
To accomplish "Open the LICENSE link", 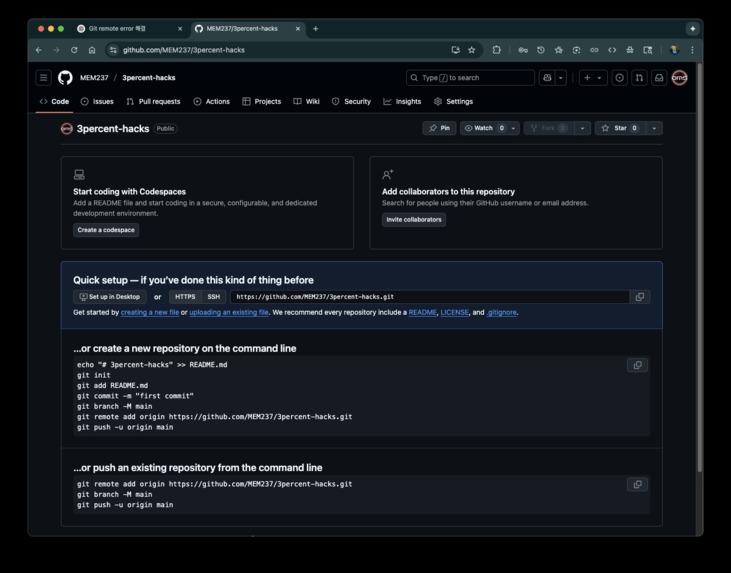I will coord(455,312).
